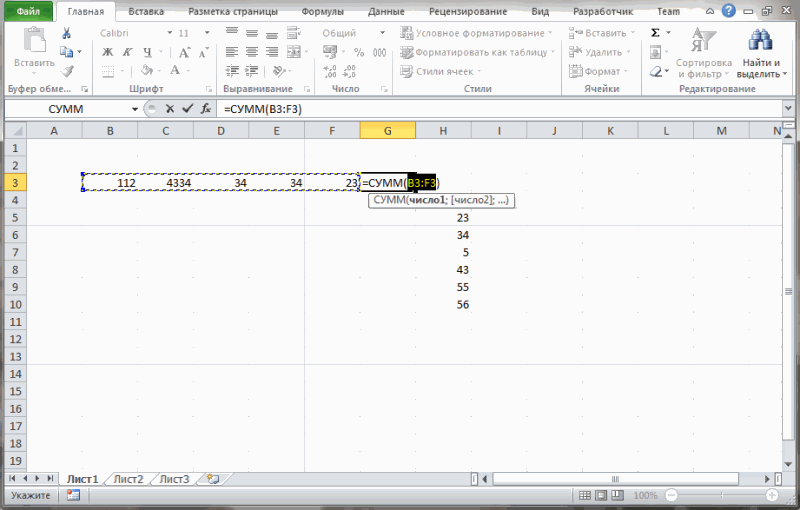Open Стили ячеек menu
Screen dimensions: 800x510
[x=441, y=71]
